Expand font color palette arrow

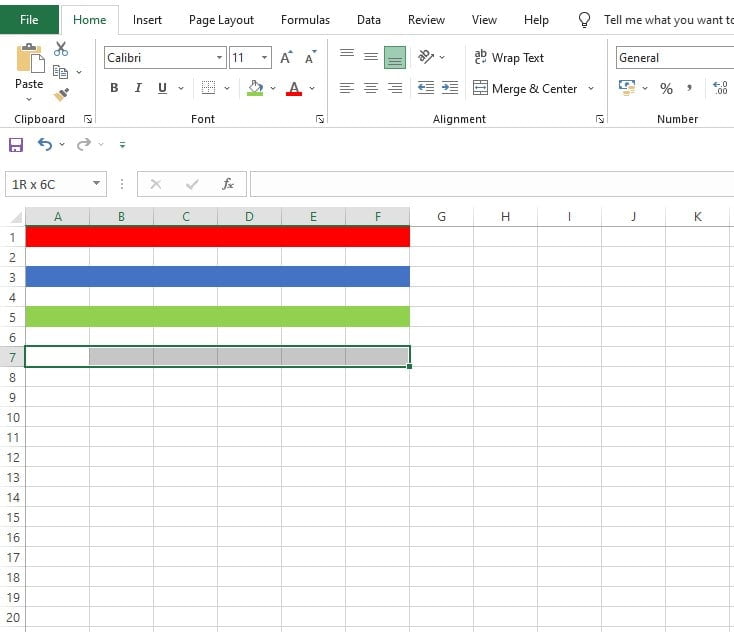312,88
